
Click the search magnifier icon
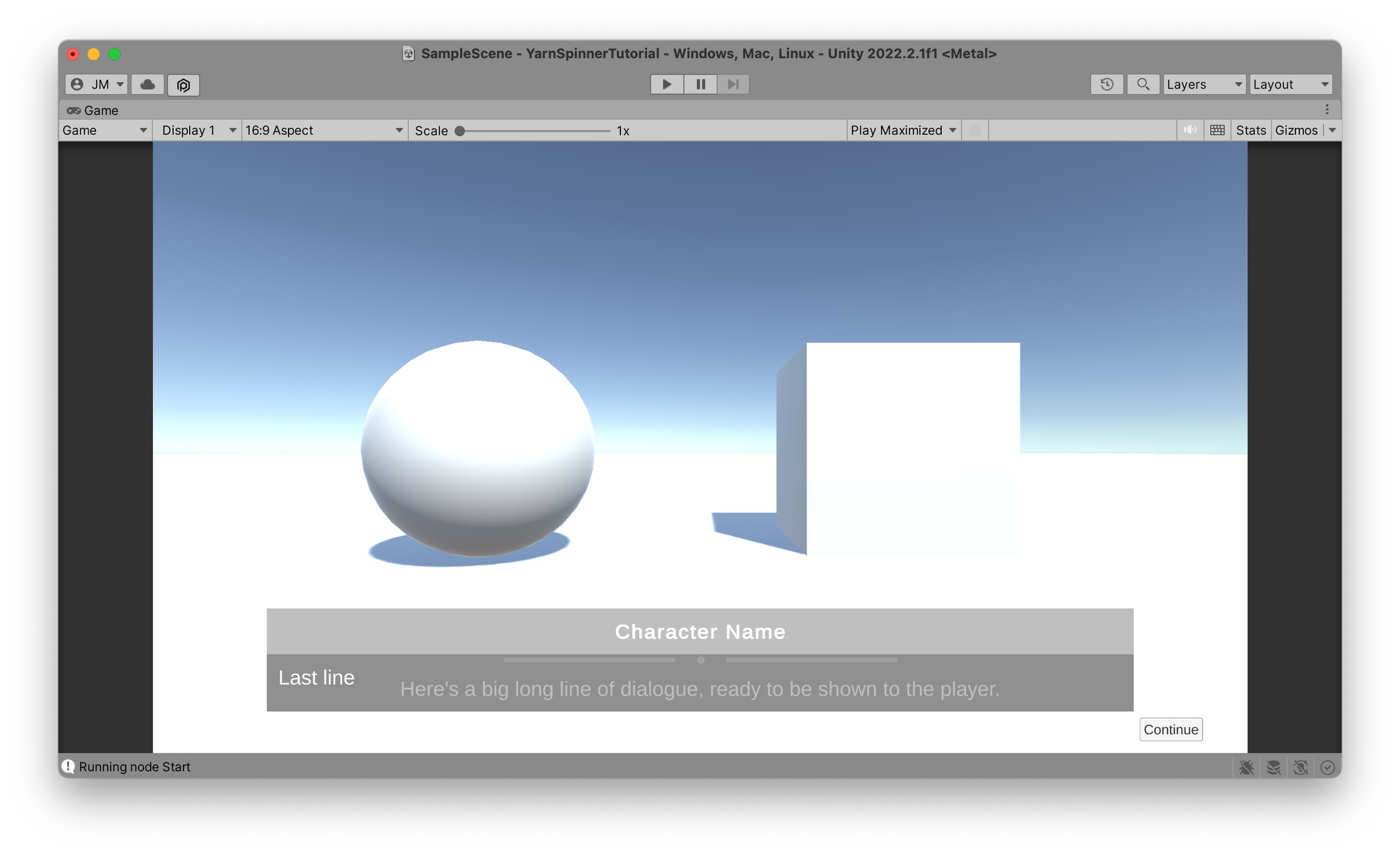(x=1142, y=84)
